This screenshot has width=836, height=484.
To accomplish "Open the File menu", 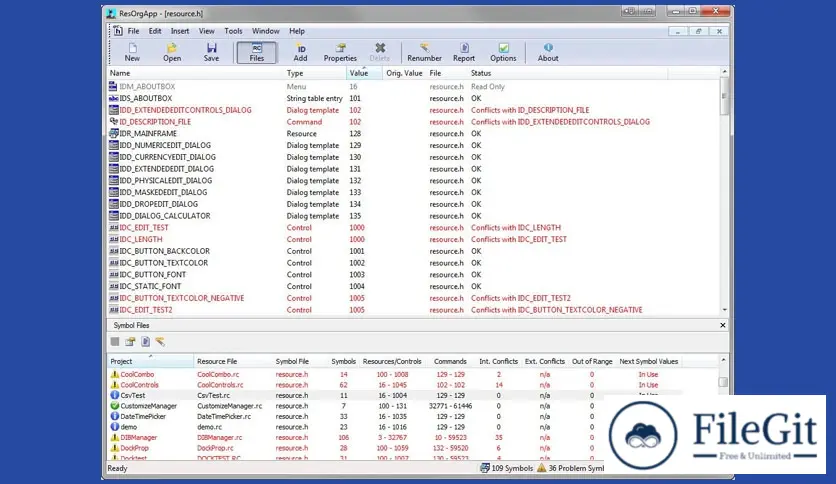I will (x=133, y=31).
